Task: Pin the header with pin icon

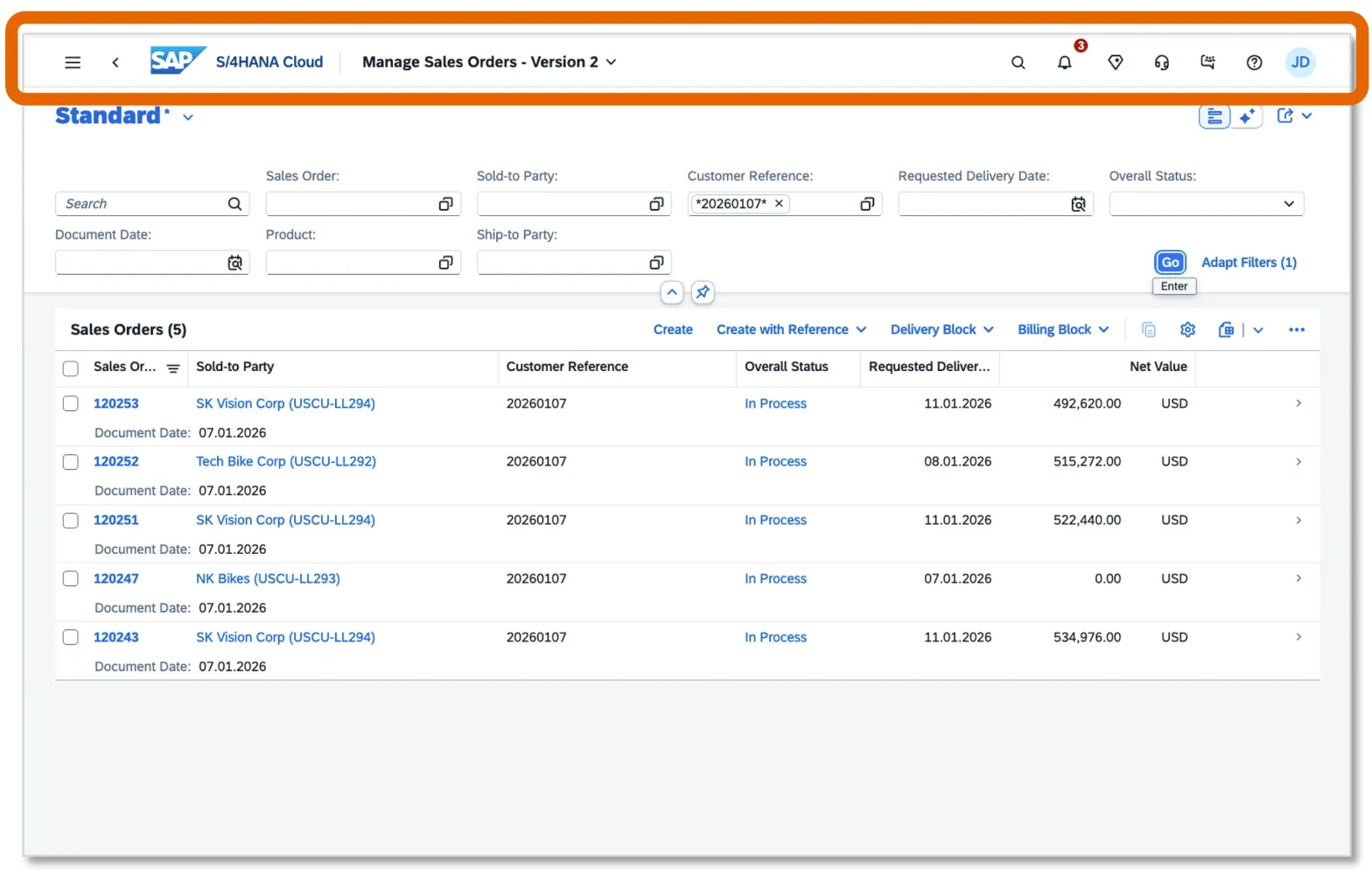Action: coord(703,292)
